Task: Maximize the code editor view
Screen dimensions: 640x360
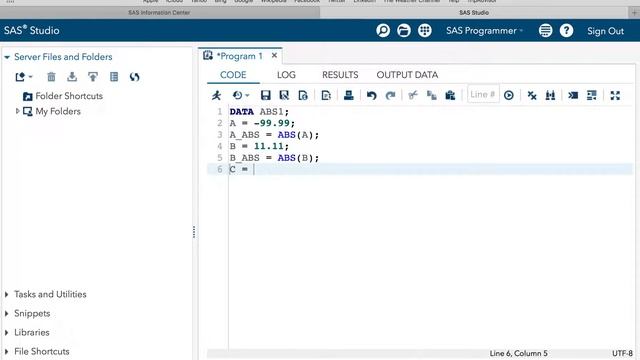Action: 615,96
